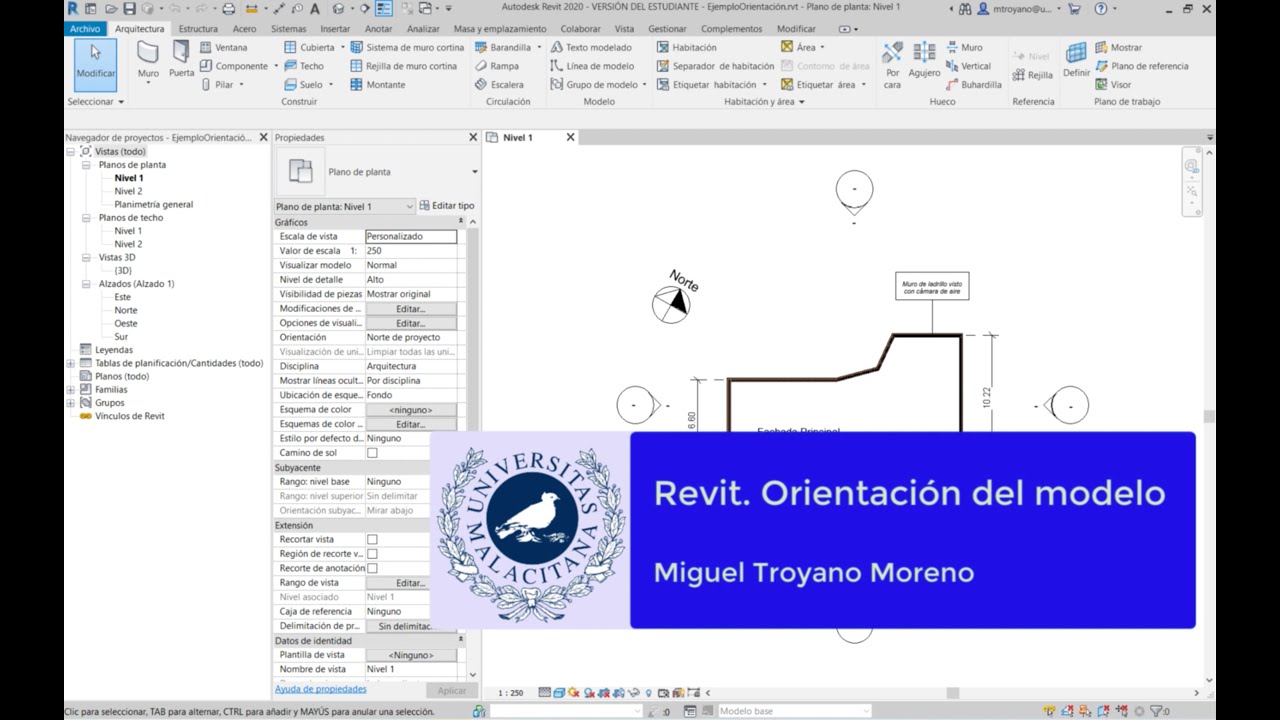Select the Escalera stair tool

coord(498,85)
